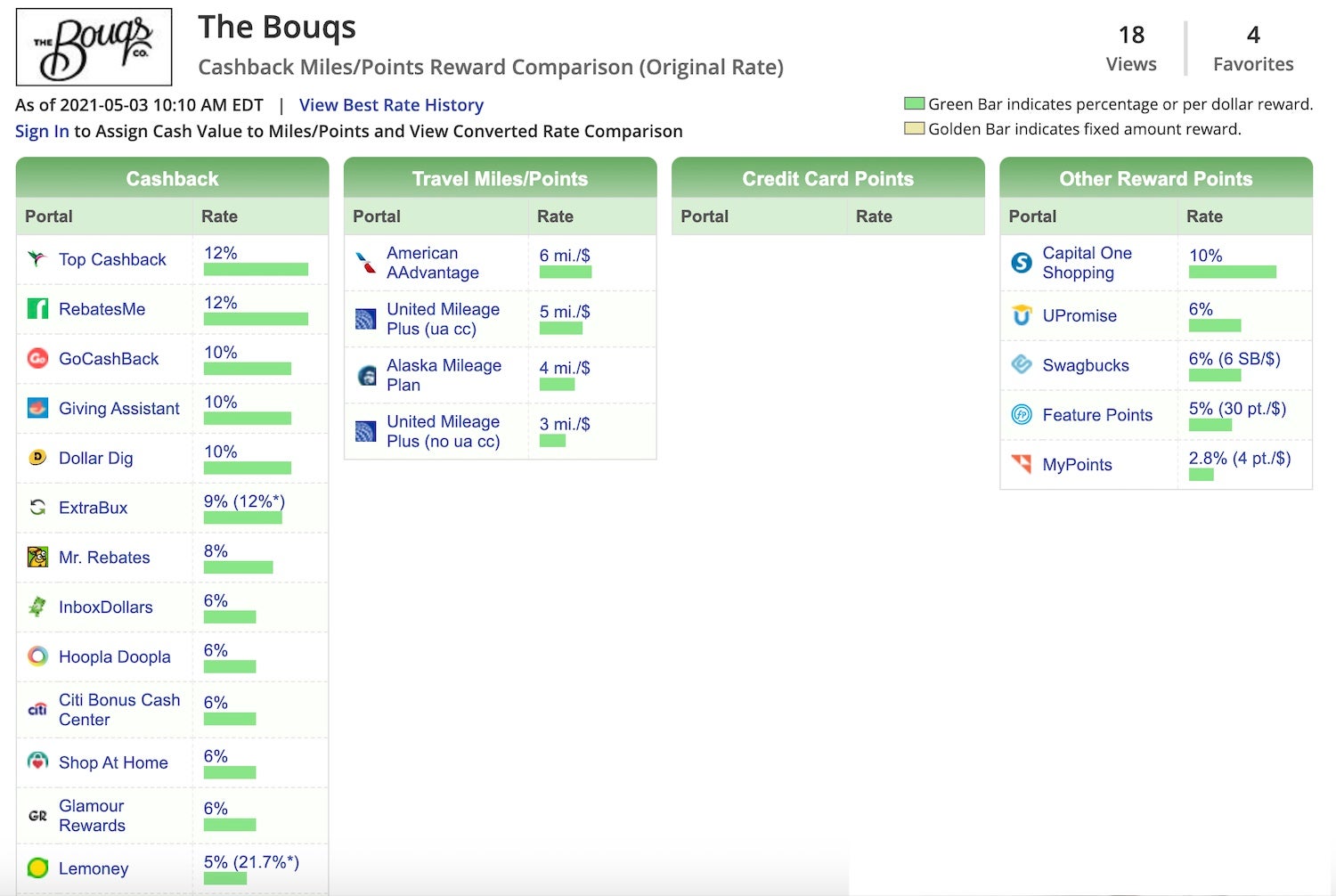
Task: Open the RebatesMe portal link
Action: (102, 309)
